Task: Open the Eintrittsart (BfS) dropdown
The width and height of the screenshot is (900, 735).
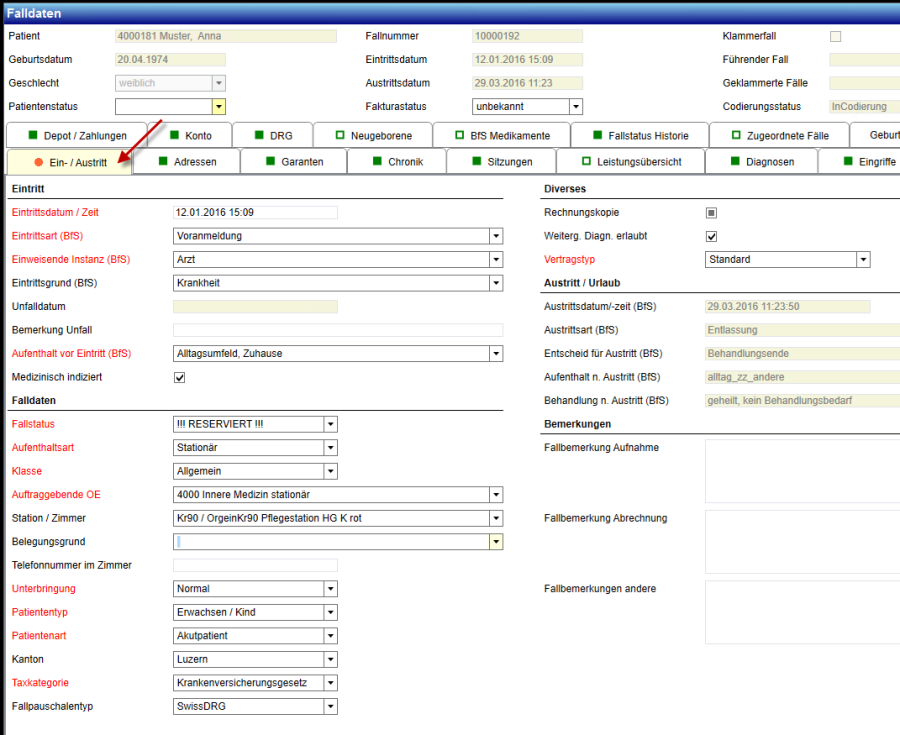Action: click(x=495, y=236)
